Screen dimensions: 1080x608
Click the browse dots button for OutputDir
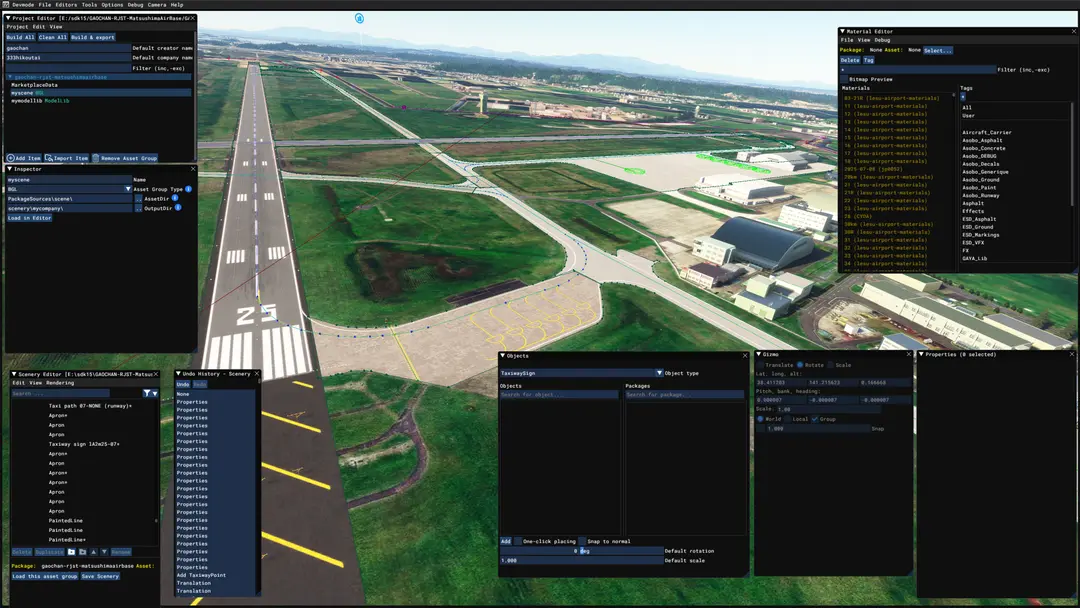point(138,208)
